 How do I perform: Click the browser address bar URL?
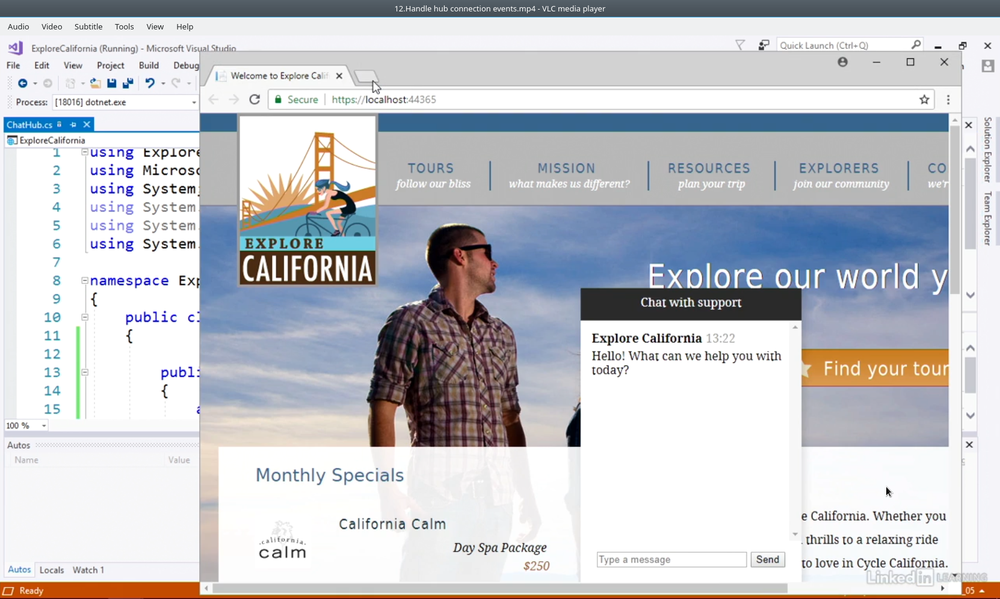384,100
